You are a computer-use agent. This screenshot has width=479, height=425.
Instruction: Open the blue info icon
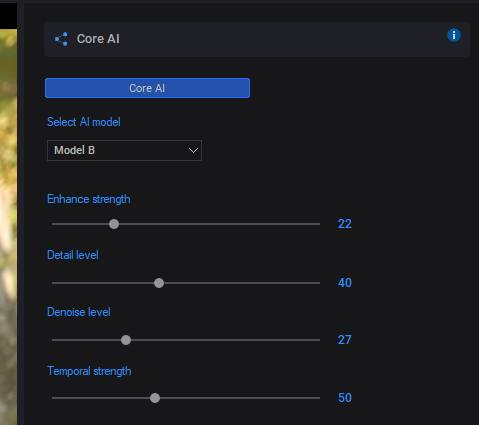pos(454,35)
